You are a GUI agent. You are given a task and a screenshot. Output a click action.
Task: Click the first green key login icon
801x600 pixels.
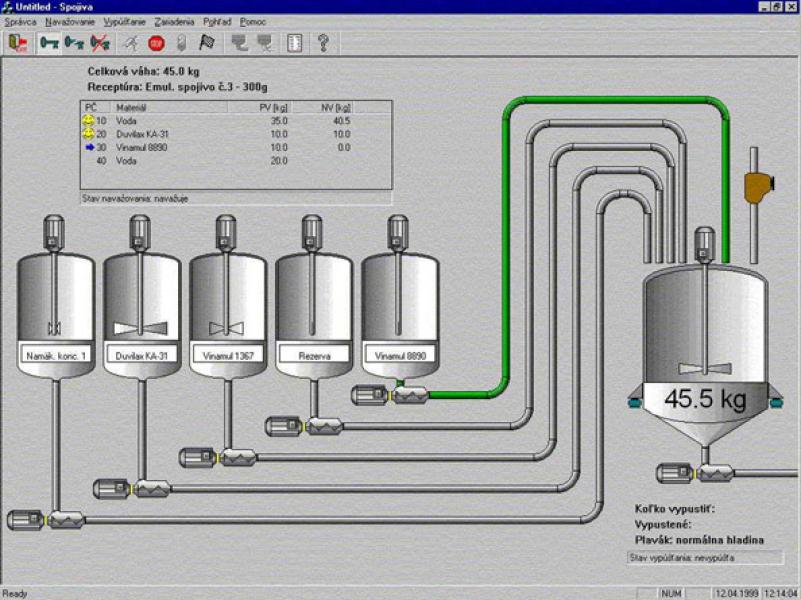pyautogui.click(x=50, y=43)
